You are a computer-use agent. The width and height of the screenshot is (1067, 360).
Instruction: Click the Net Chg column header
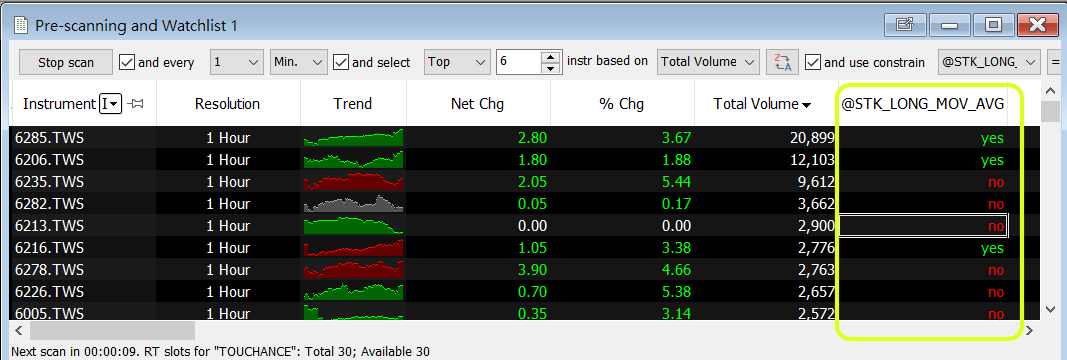point(478,104)
